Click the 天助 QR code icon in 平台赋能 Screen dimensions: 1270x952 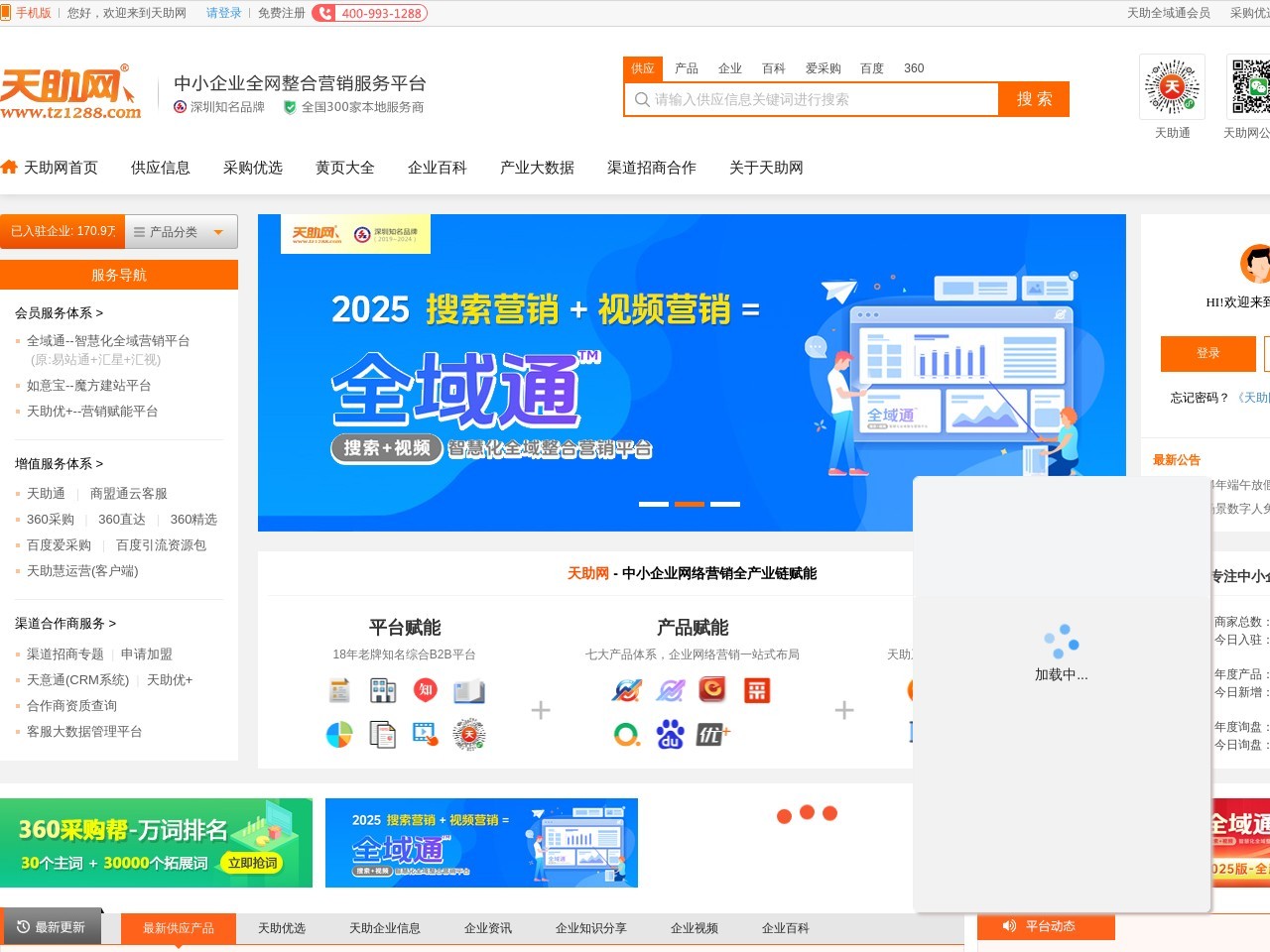click(470, 733)
